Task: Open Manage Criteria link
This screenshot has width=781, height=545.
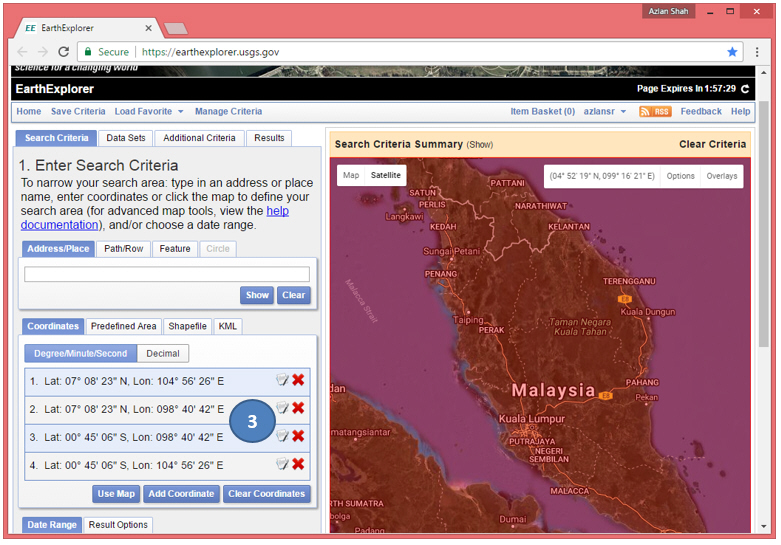Action: click(229, 112)
